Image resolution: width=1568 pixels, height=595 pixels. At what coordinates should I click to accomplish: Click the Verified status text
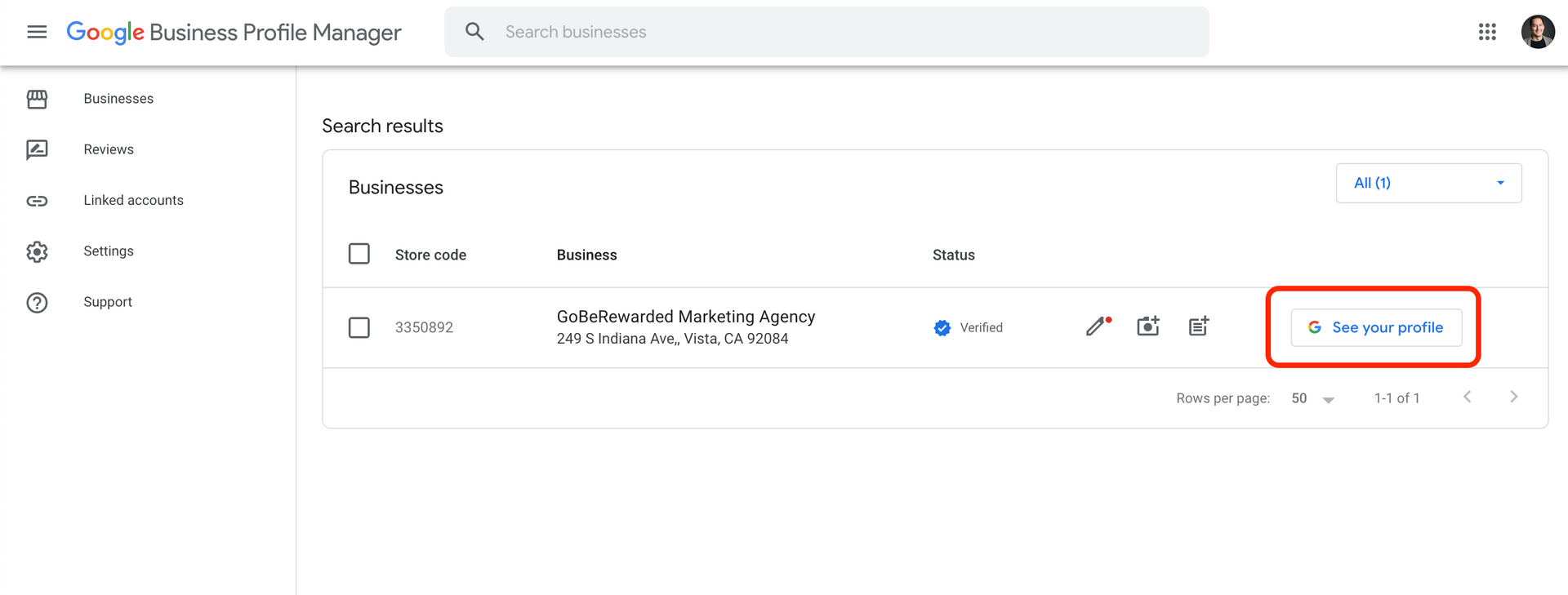tap(981, 327)
